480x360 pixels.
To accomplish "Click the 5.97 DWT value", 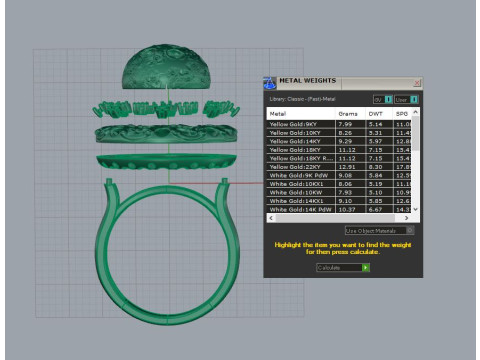I will [x=375, y=141].
